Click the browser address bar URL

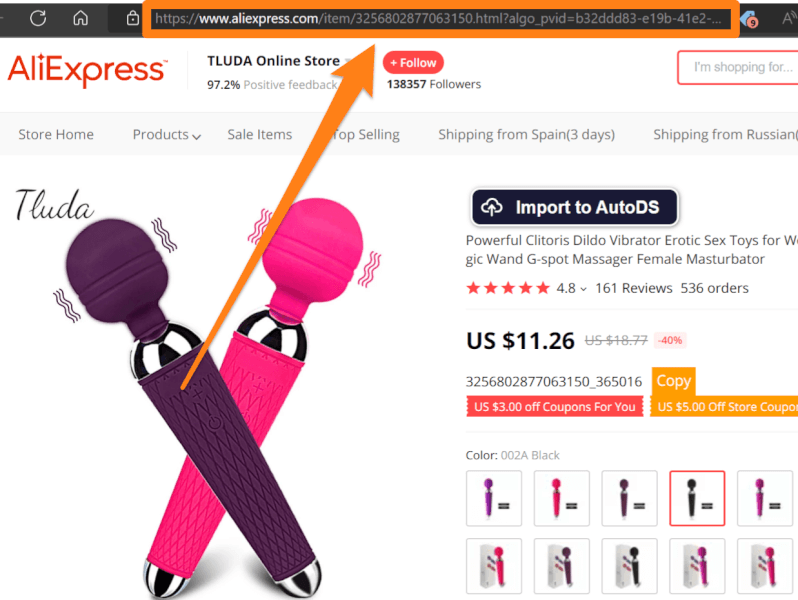pos(438,19)
